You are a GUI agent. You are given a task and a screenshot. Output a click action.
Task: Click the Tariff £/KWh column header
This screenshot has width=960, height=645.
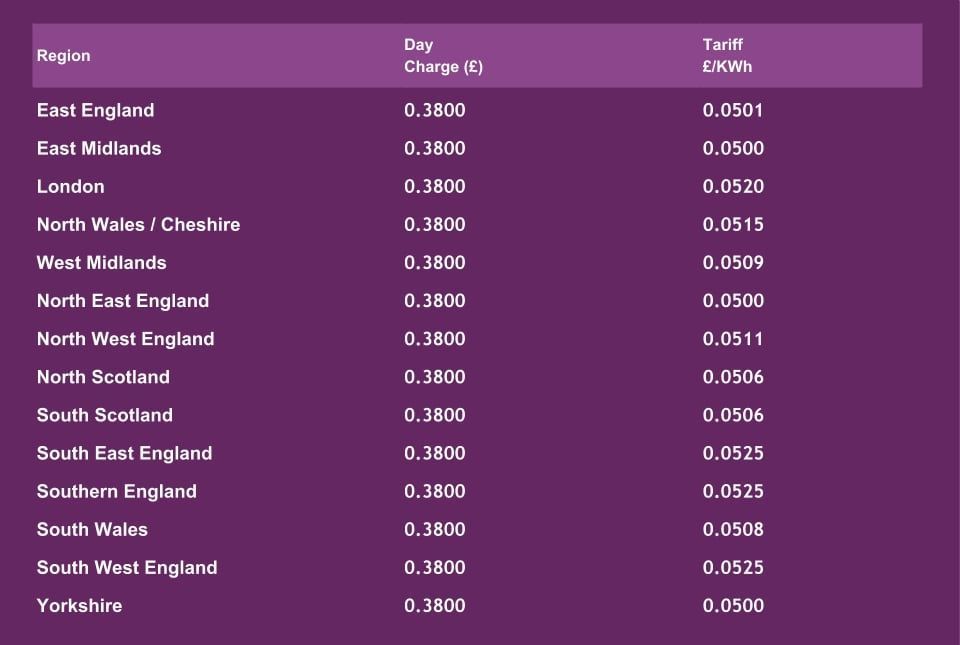727,56
